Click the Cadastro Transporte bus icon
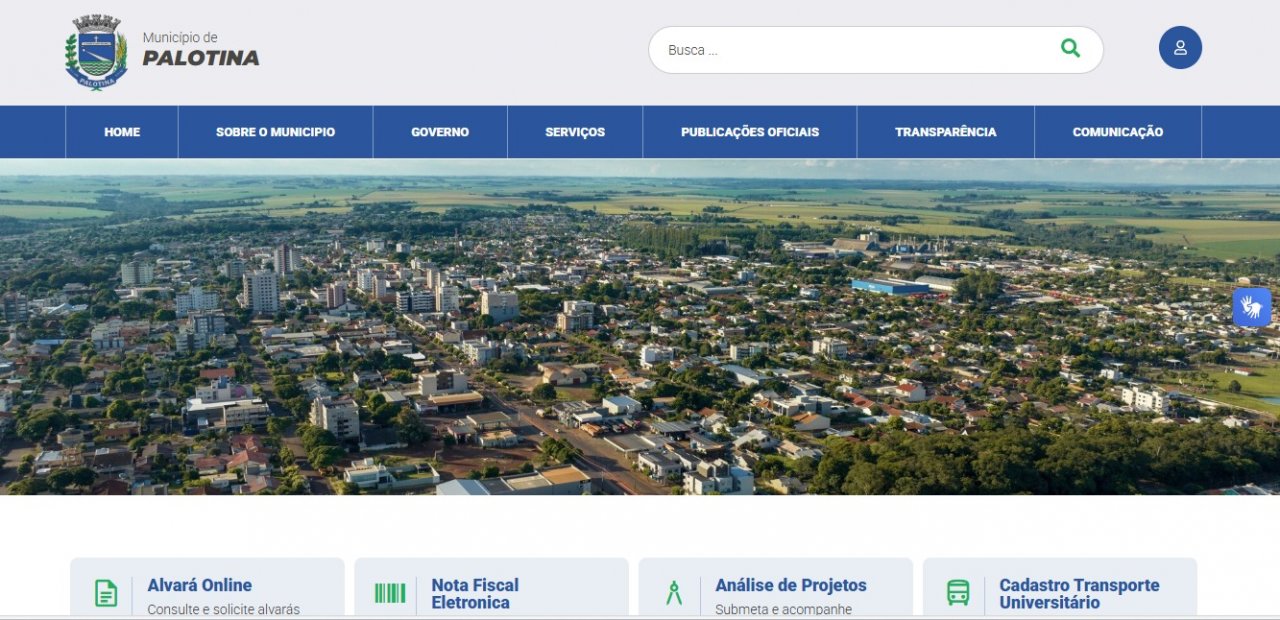Screen dimensions: 1280x620 coord(958,593)
